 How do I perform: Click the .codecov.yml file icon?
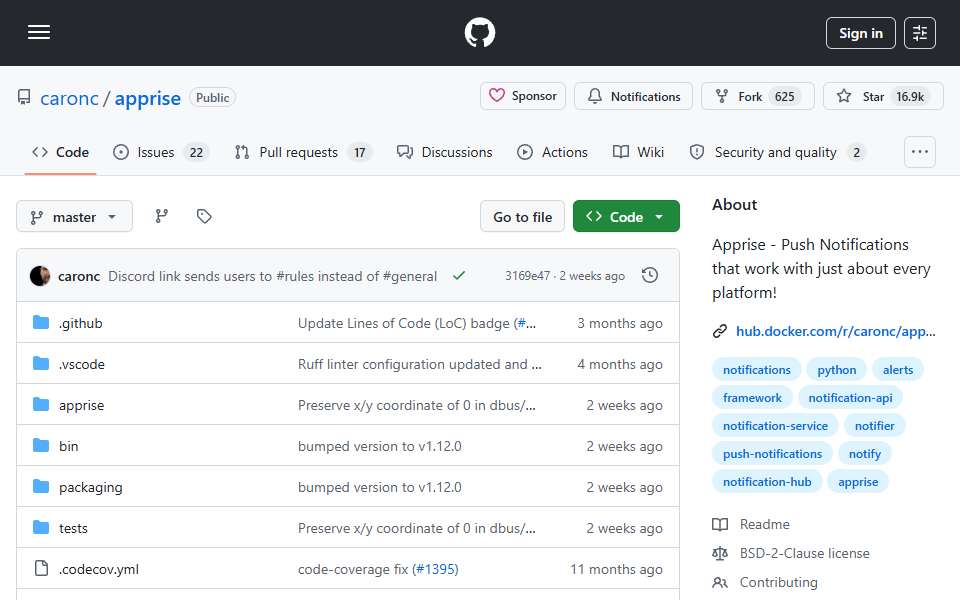(41, 569)
